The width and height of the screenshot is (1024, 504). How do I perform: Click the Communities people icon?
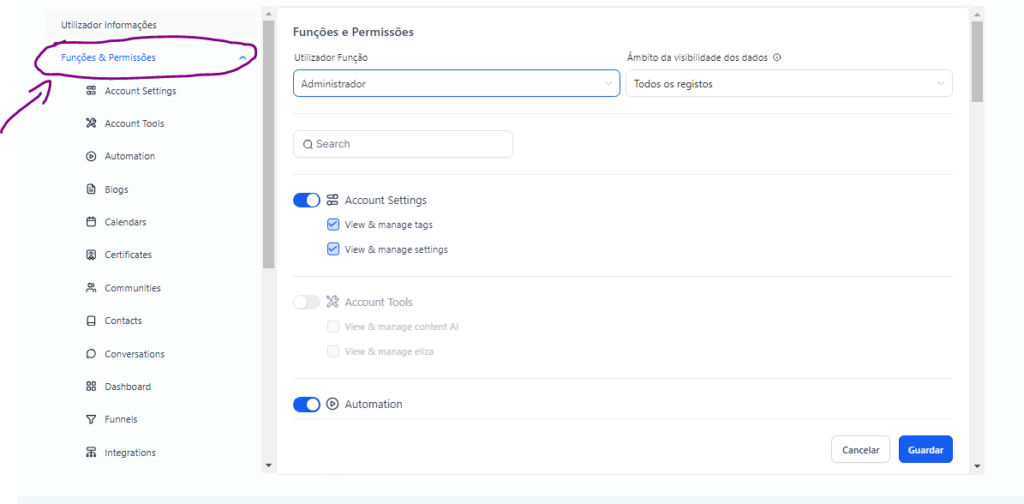point(91,288)
